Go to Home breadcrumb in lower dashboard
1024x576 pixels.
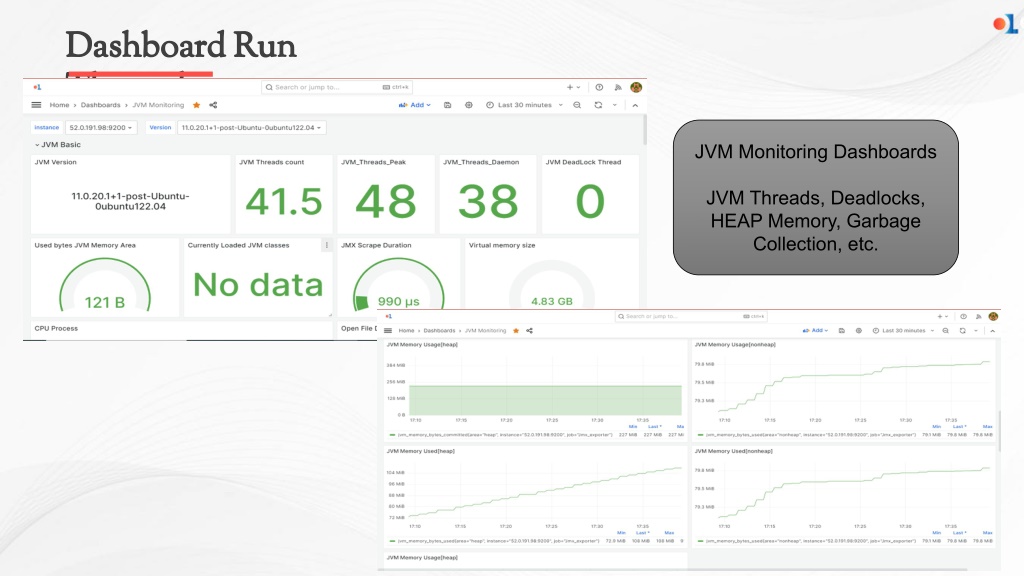point(406,330)
